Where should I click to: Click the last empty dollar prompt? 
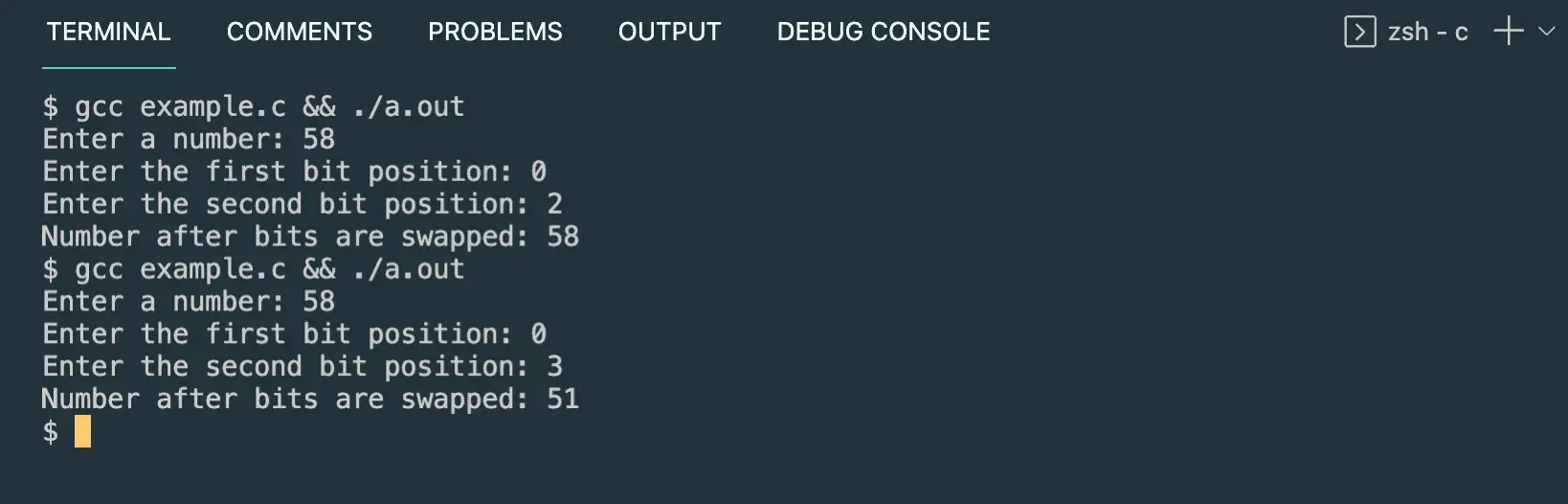click(51, 431)
